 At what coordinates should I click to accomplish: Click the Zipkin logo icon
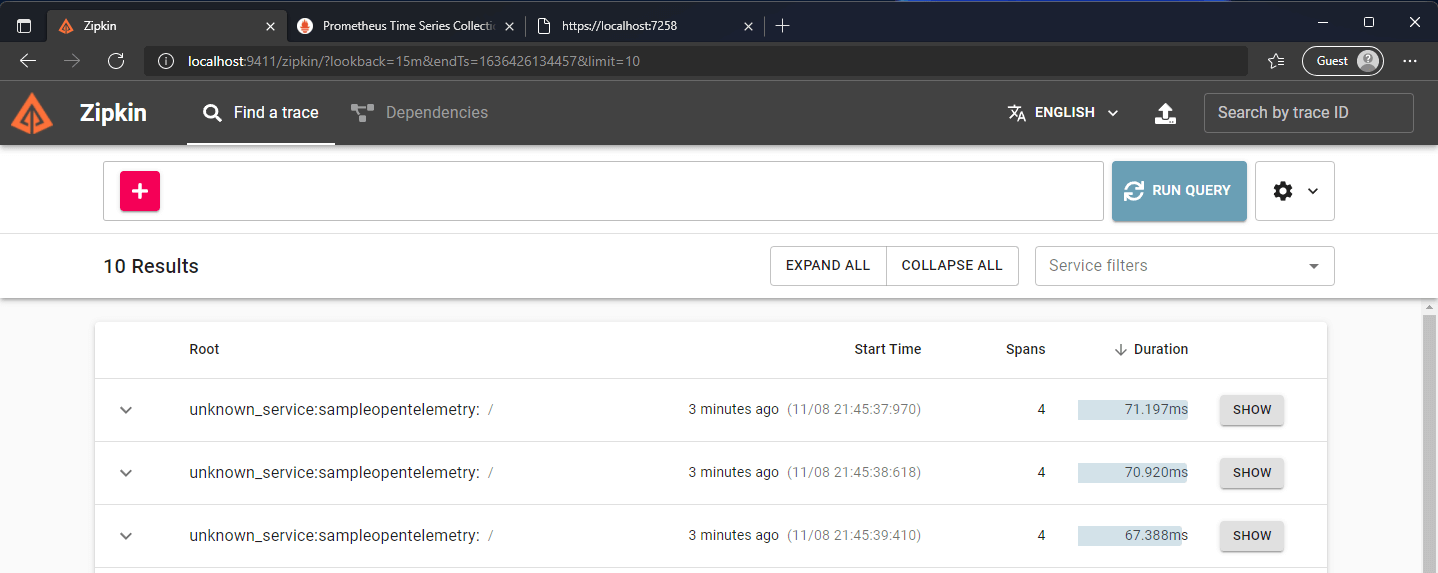pos(32,113)
